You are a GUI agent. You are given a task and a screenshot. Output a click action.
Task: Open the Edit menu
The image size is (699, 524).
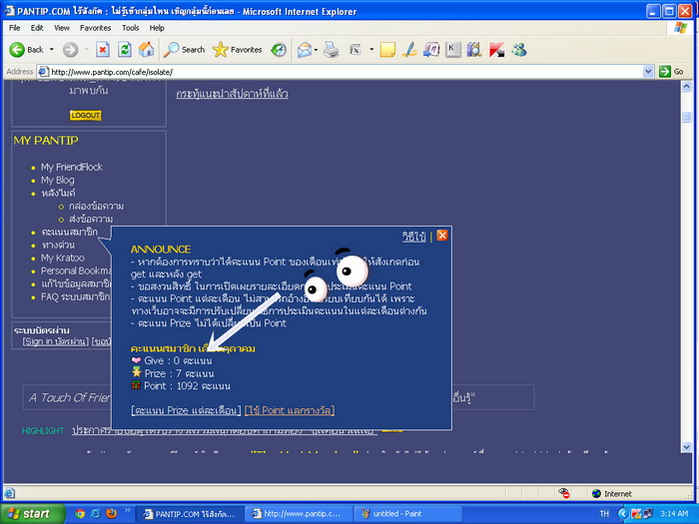coord(37,28)
